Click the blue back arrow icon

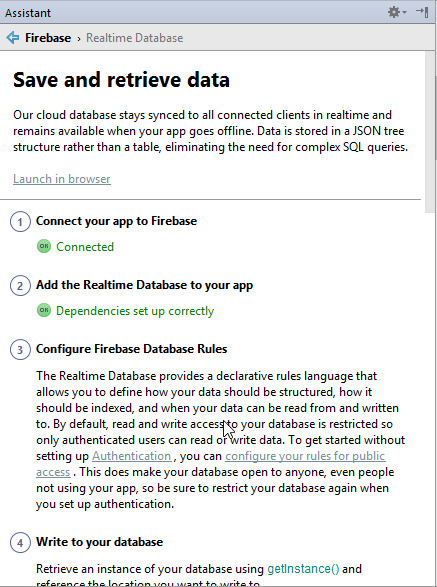coord(12,38)
